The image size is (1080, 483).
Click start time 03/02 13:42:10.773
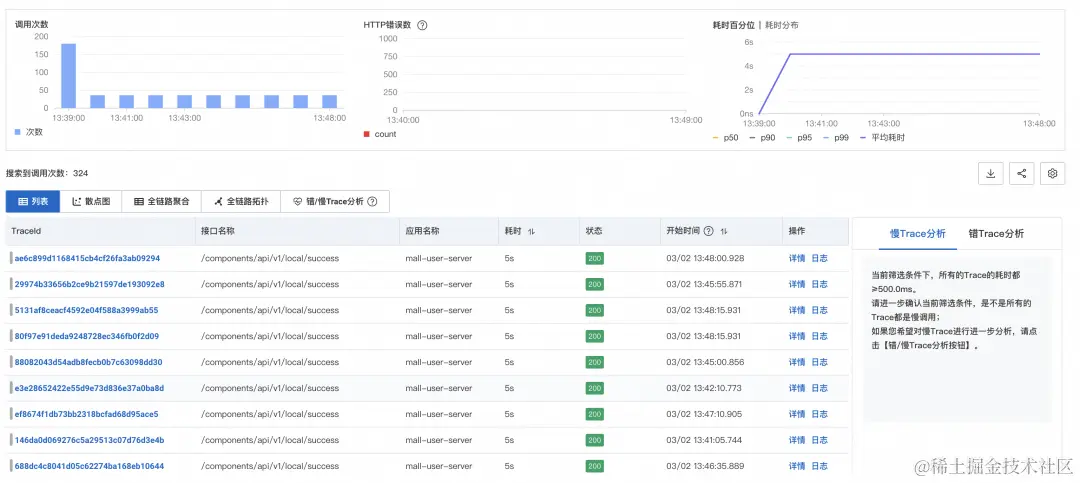(704, 388)
